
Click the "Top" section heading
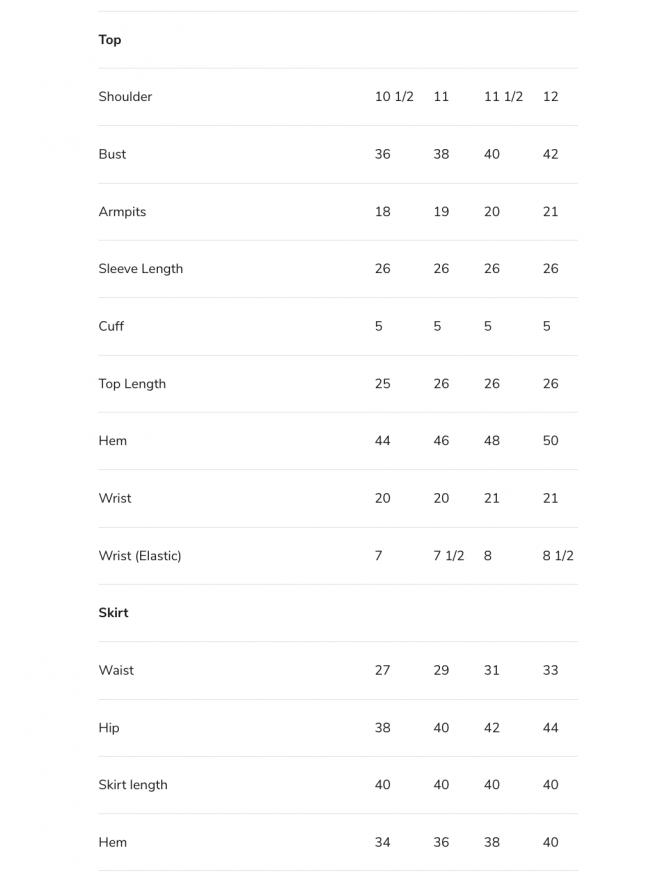tap(110, 40)
